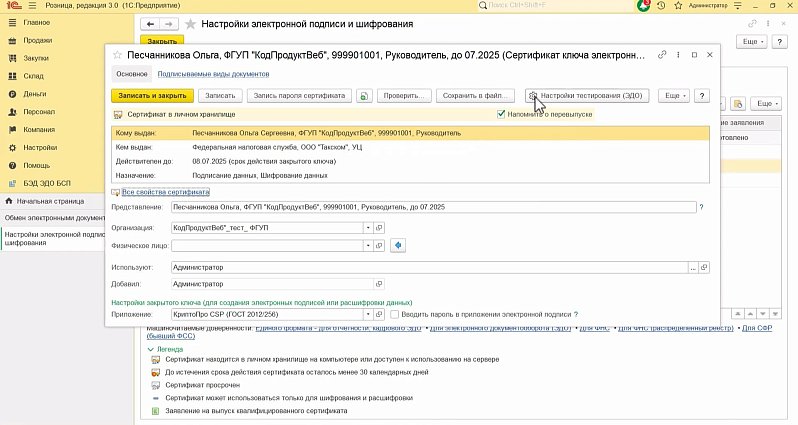The height and width of the screenshot is (425, 798).
Task: Click Настройки тестирования (ЭДО) button
Action: tap(587, 96)
